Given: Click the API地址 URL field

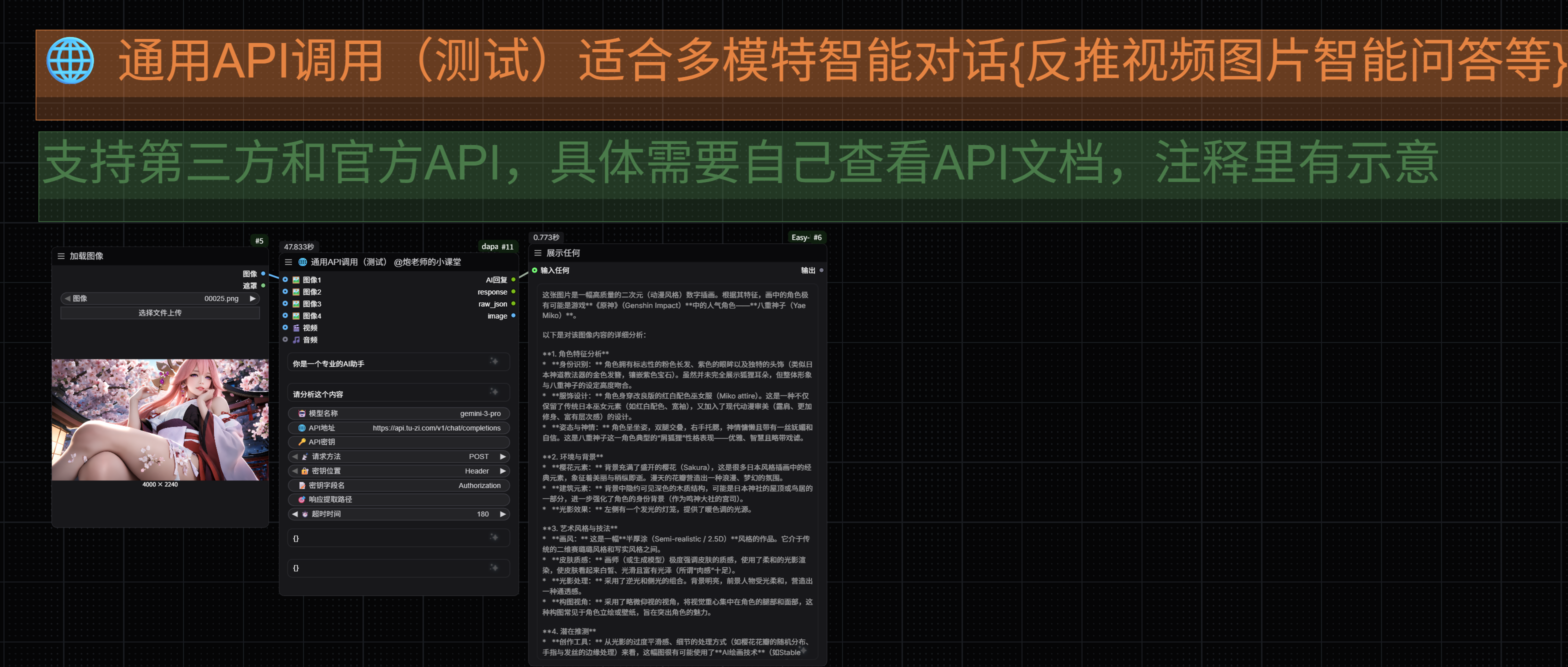Looking at the screenshot, I should point(398,428).
